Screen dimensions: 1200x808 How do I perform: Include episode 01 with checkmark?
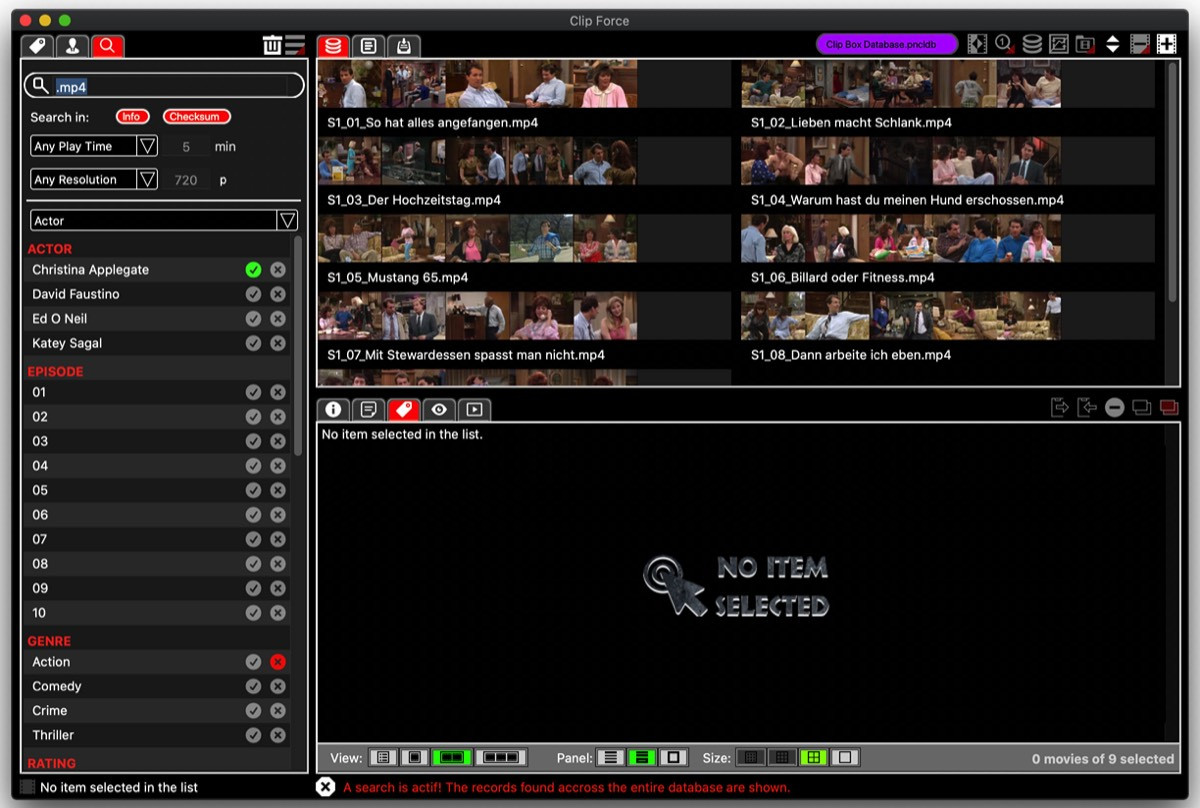click(253, 392)
